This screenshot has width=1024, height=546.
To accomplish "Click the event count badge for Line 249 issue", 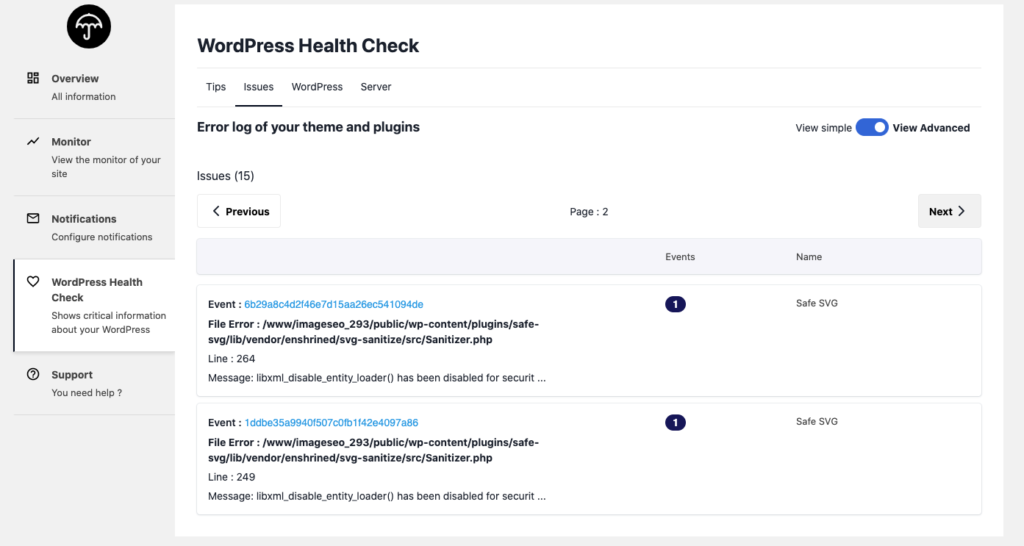I will point(675,423).
